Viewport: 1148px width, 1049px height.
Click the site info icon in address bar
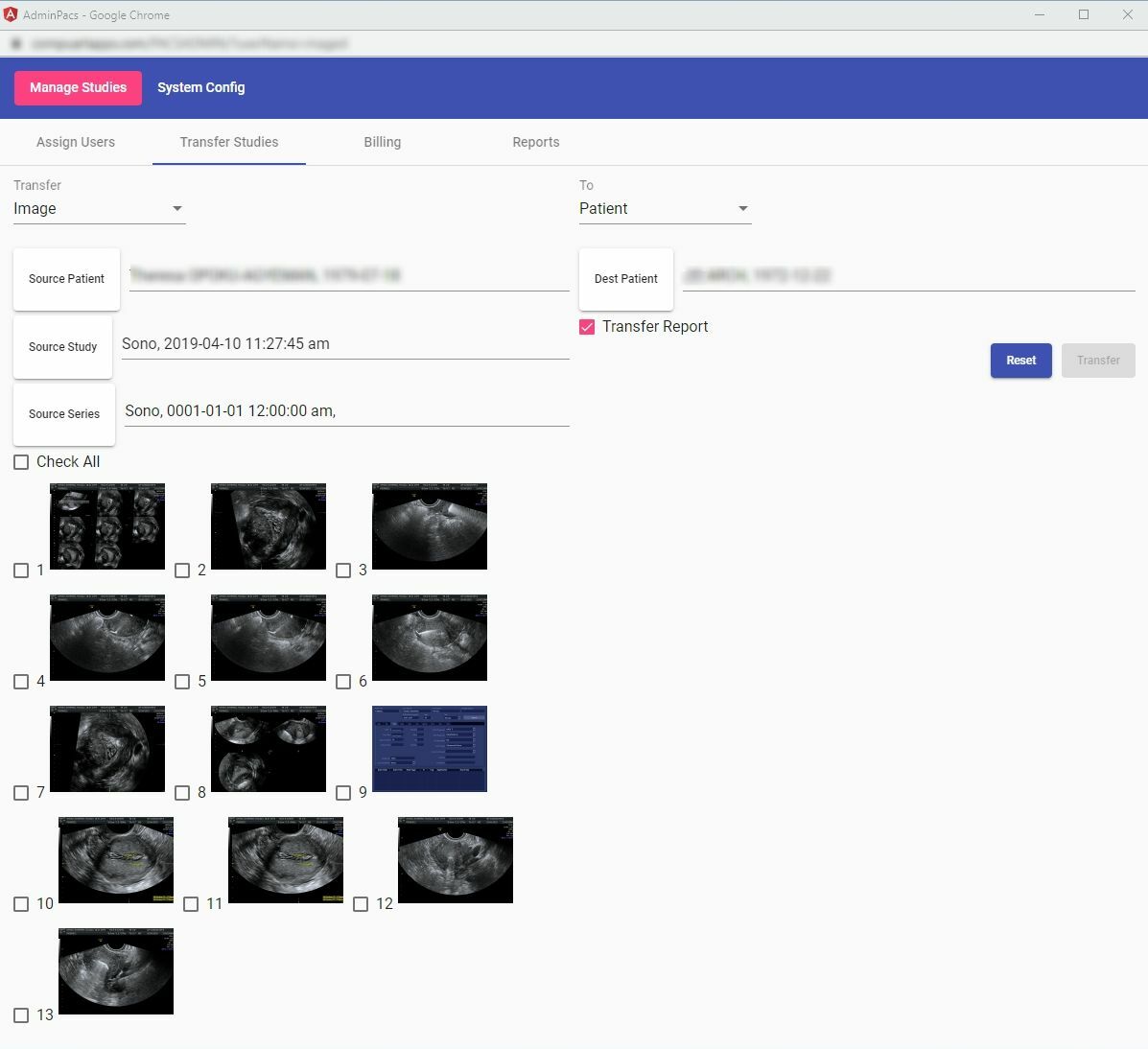click(x=16, y=44)
